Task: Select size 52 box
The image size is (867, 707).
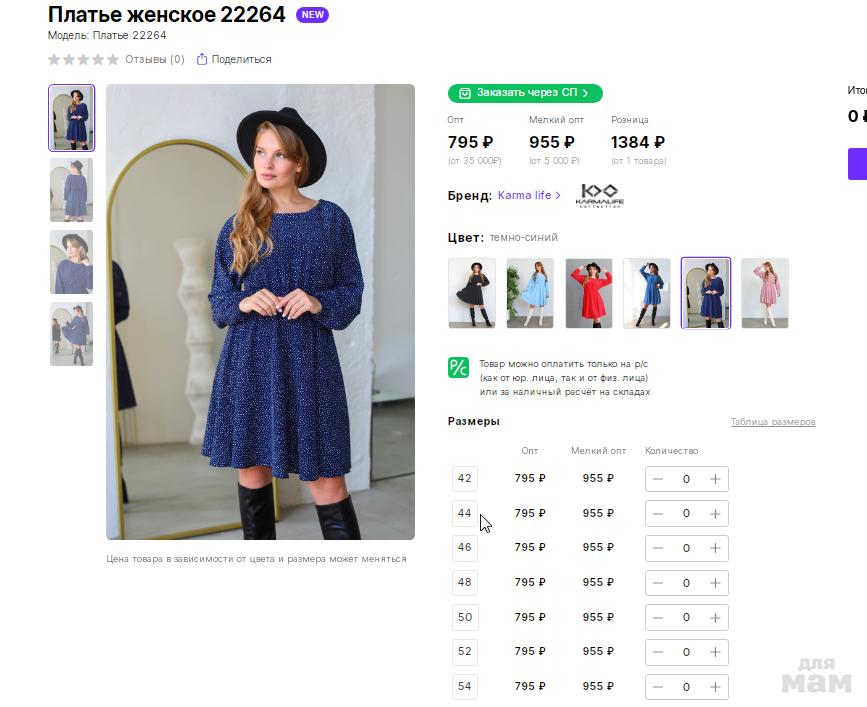Action: [465, 652]
